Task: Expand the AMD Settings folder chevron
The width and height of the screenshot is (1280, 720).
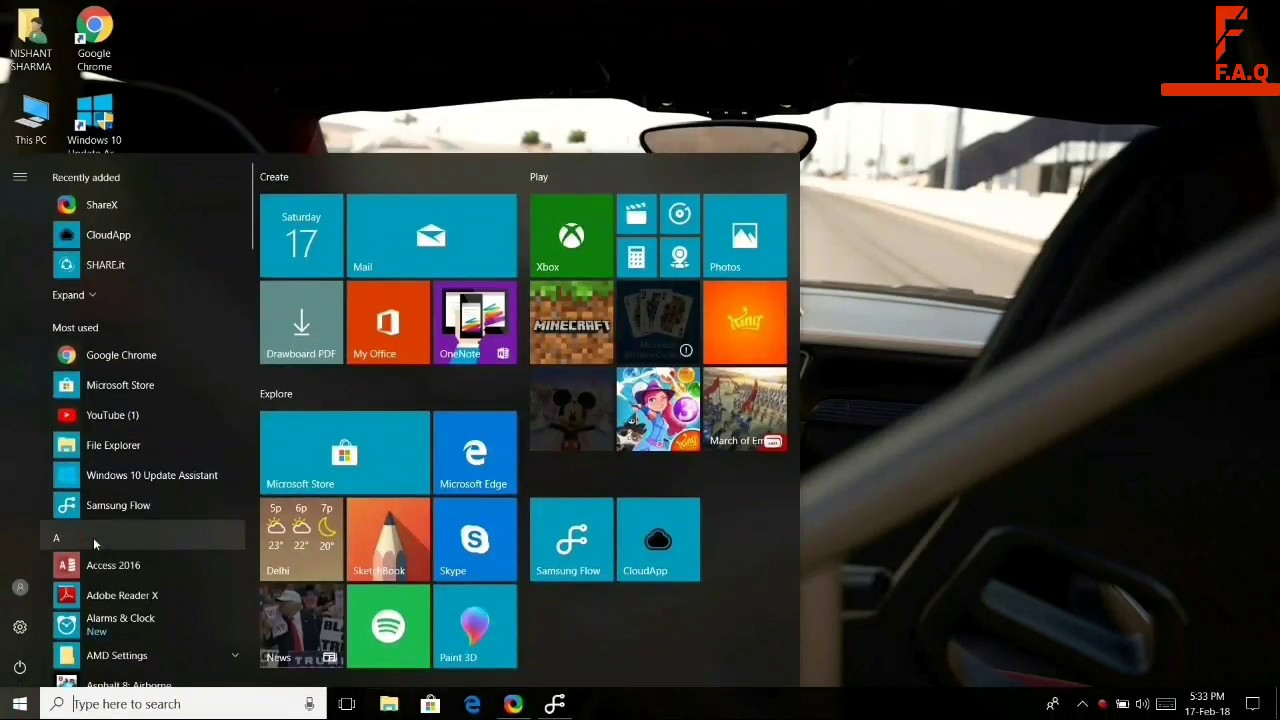Action: coord(235,655)
